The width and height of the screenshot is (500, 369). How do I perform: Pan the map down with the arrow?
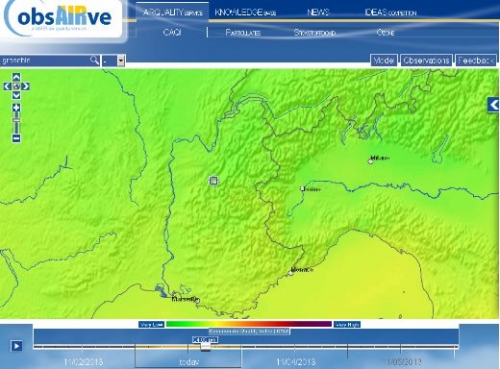point(16,96)
